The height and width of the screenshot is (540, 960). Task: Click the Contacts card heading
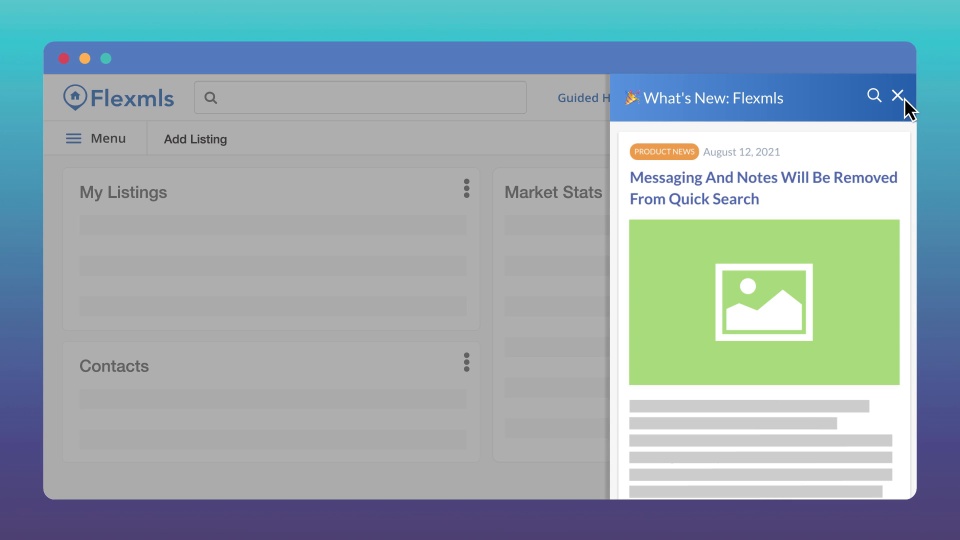(114, 366)
